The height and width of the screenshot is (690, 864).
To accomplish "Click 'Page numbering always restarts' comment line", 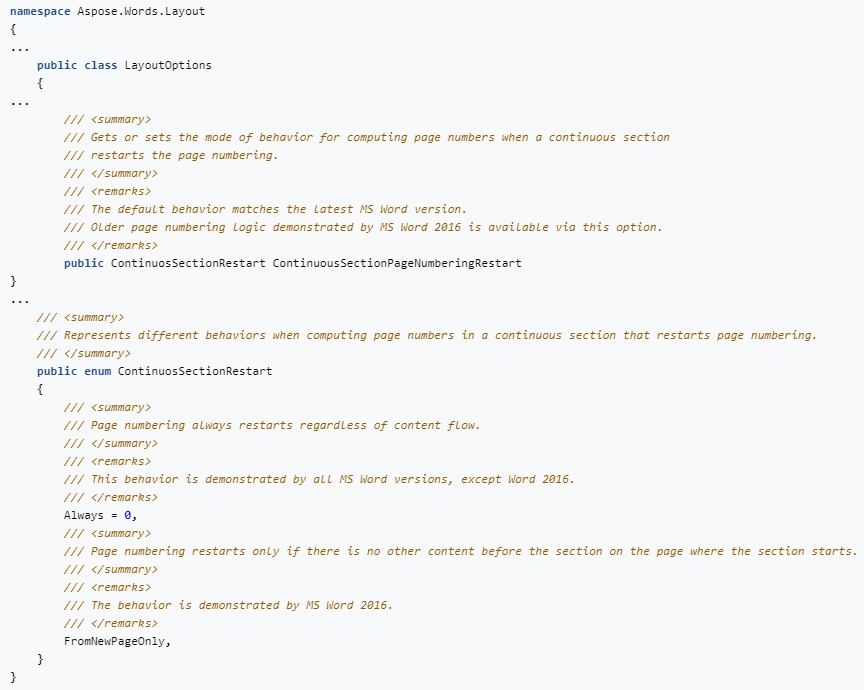I will tap(272, 425).
